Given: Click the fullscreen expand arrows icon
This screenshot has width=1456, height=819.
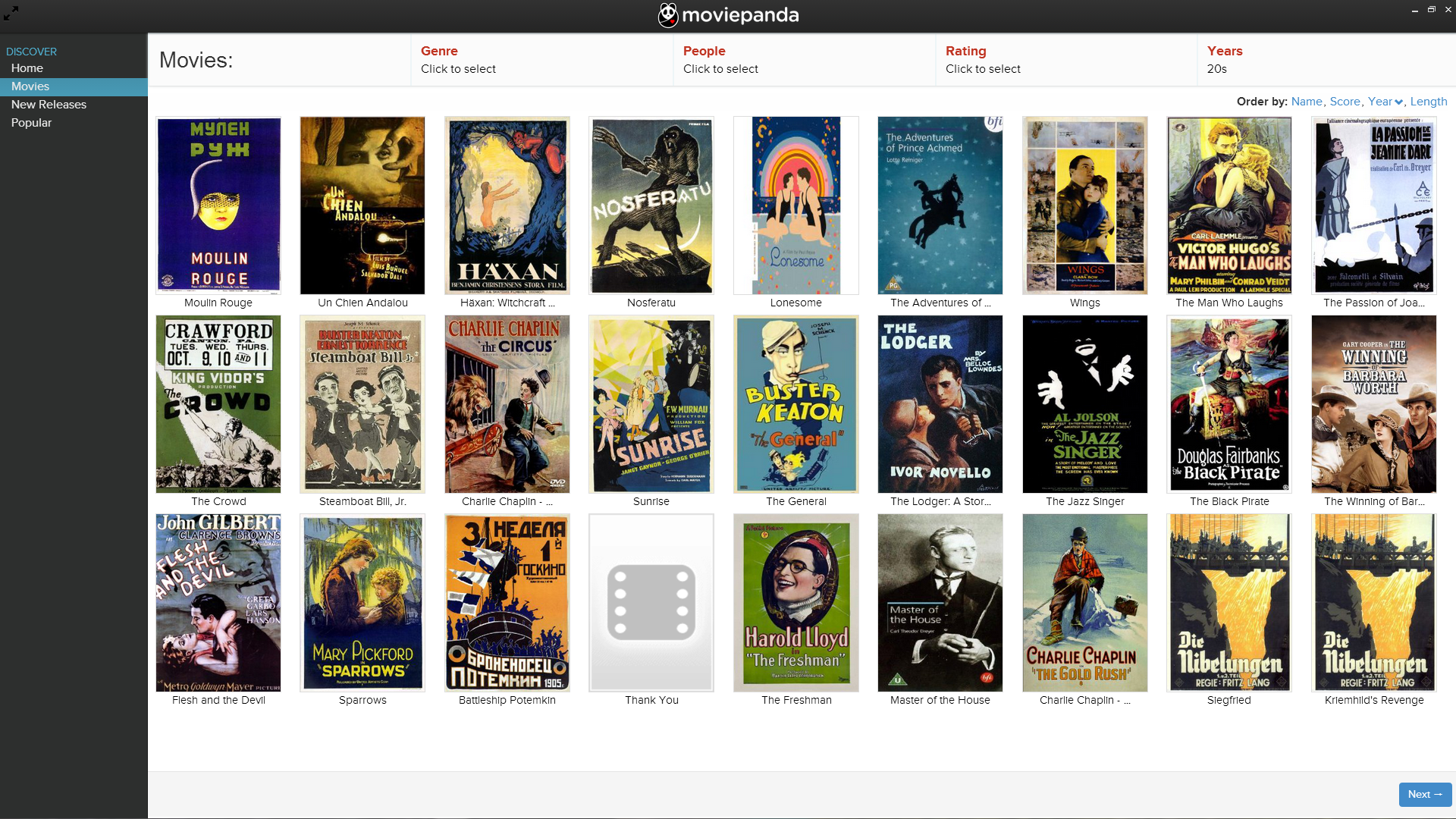Looking at the screenshot, I should click(x=11, y=13).
